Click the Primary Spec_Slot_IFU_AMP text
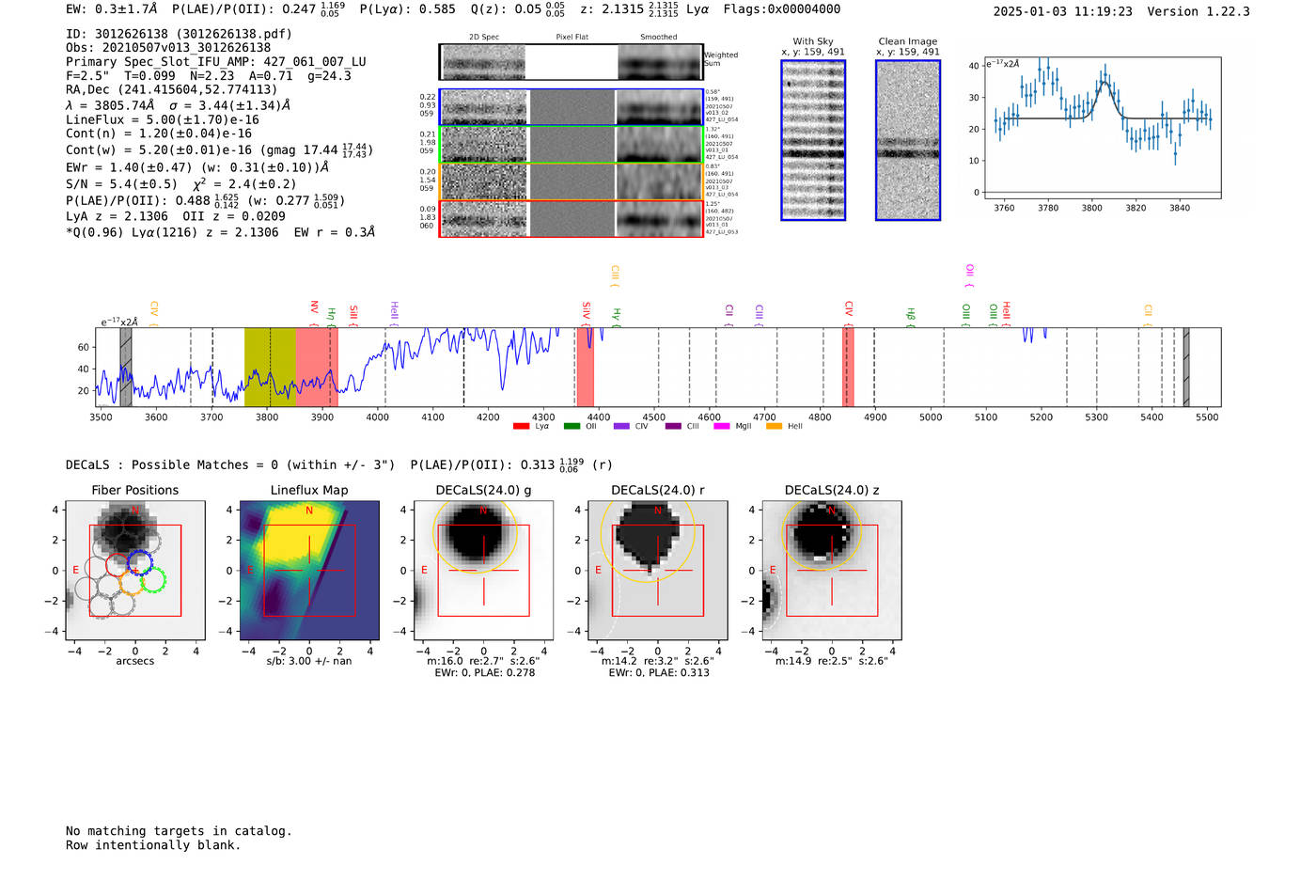This screenshot has height=896, width=1316. tap(216, 62)
